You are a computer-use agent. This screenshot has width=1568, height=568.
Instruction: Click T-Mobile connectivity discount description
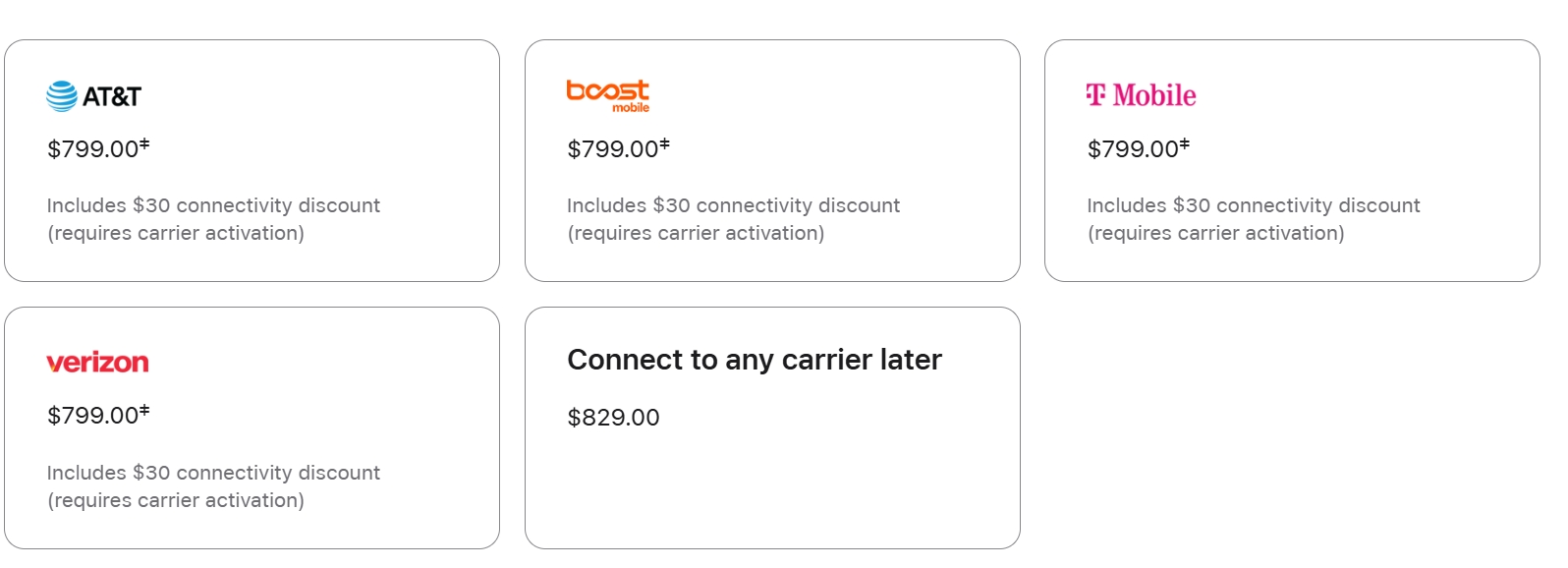1254,219
